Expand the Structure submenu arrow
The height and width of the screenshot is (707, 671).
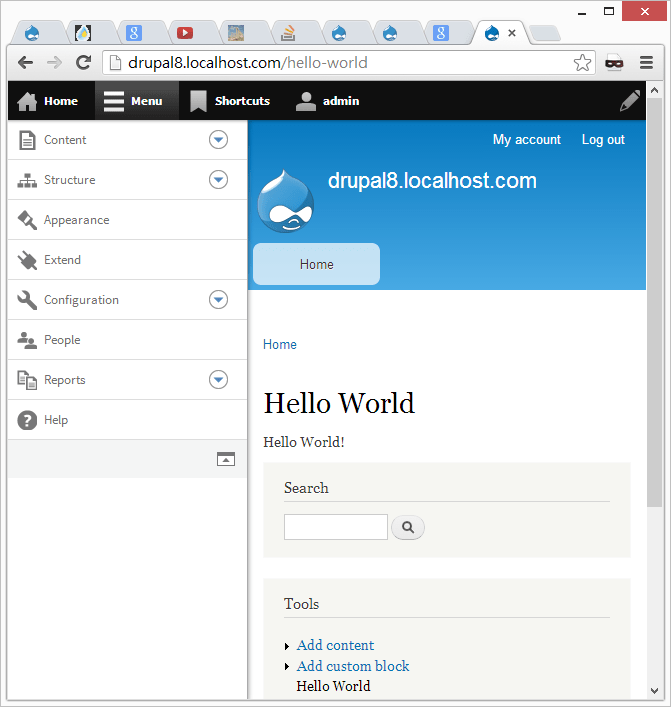219,180
